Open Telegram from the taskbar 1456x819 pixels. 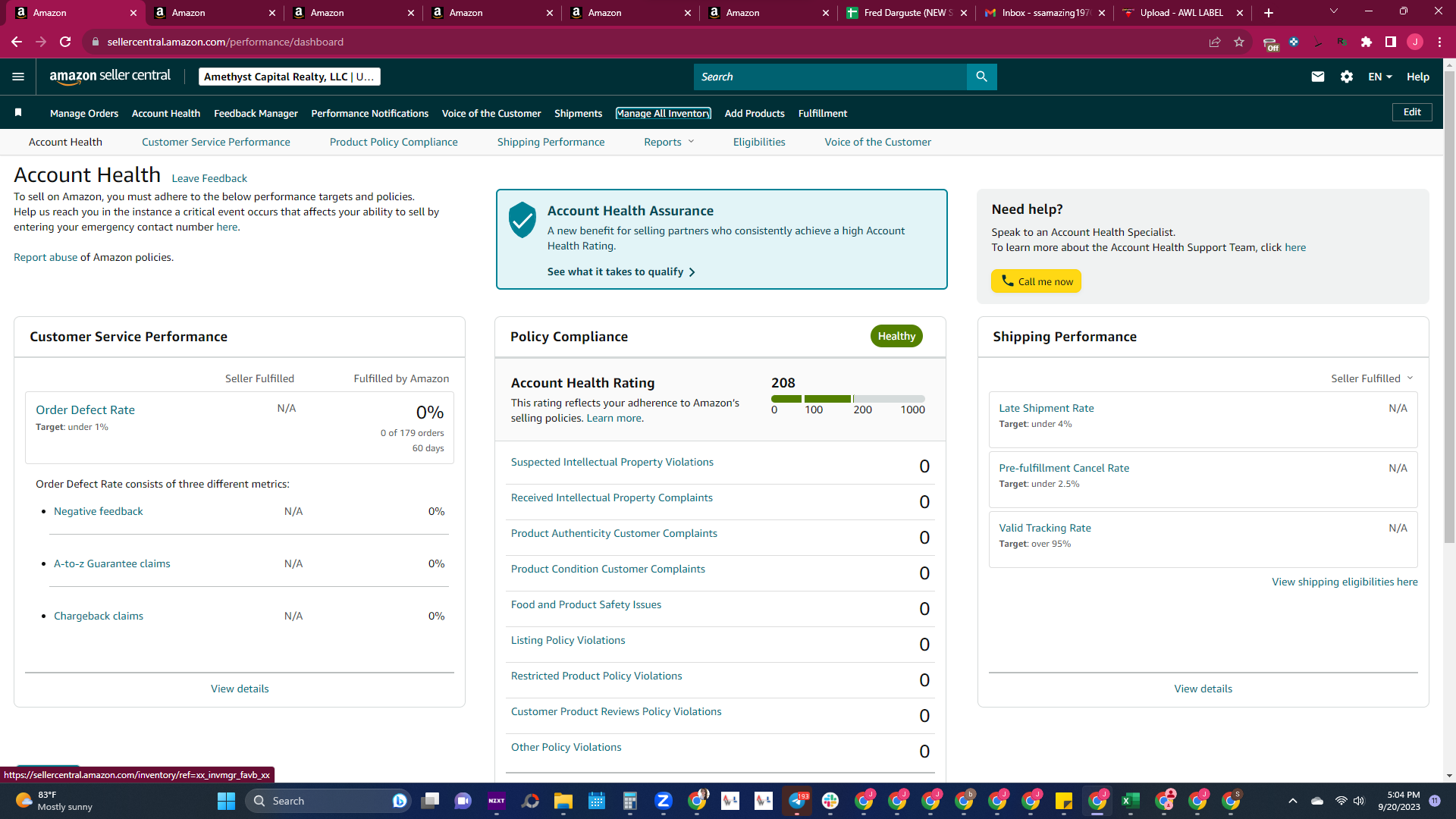(798, 801)
